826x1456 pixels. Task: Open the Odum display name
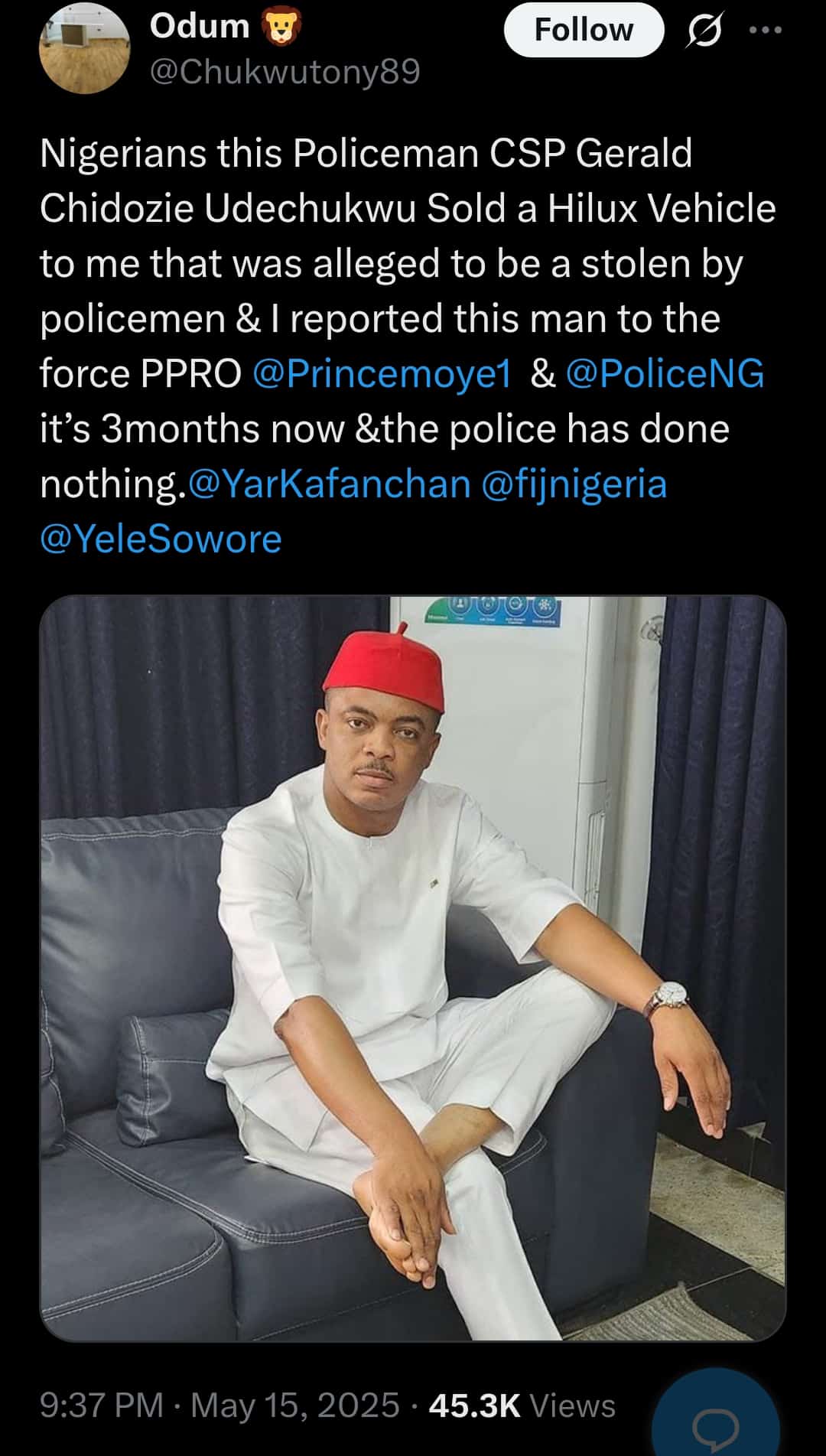[x=200, y=26]
